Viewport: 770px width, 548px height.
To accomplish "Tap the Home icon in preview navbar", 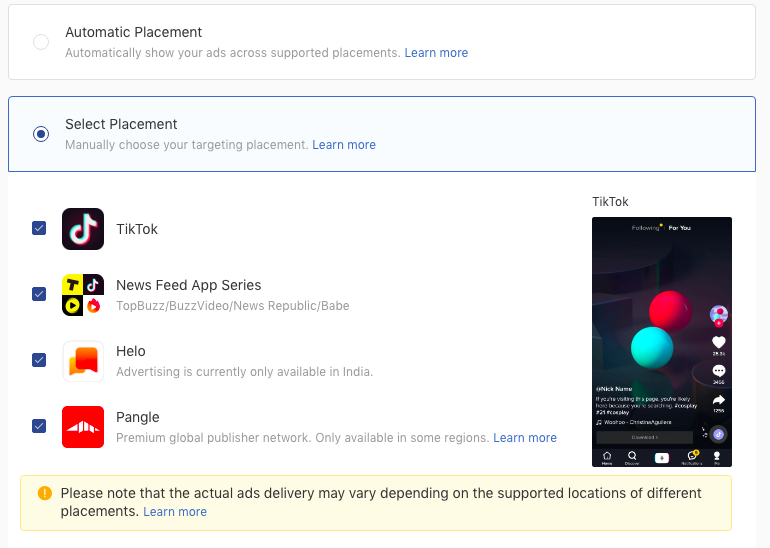I will (607, 458).
